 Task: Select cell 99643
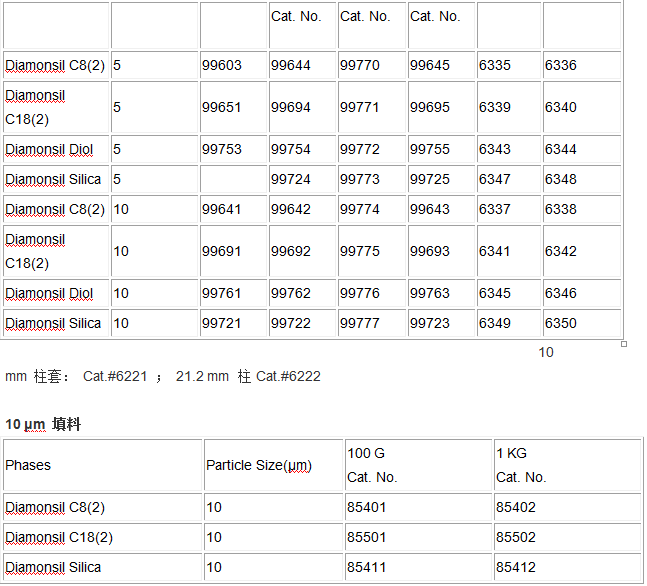tap(442, 209)
